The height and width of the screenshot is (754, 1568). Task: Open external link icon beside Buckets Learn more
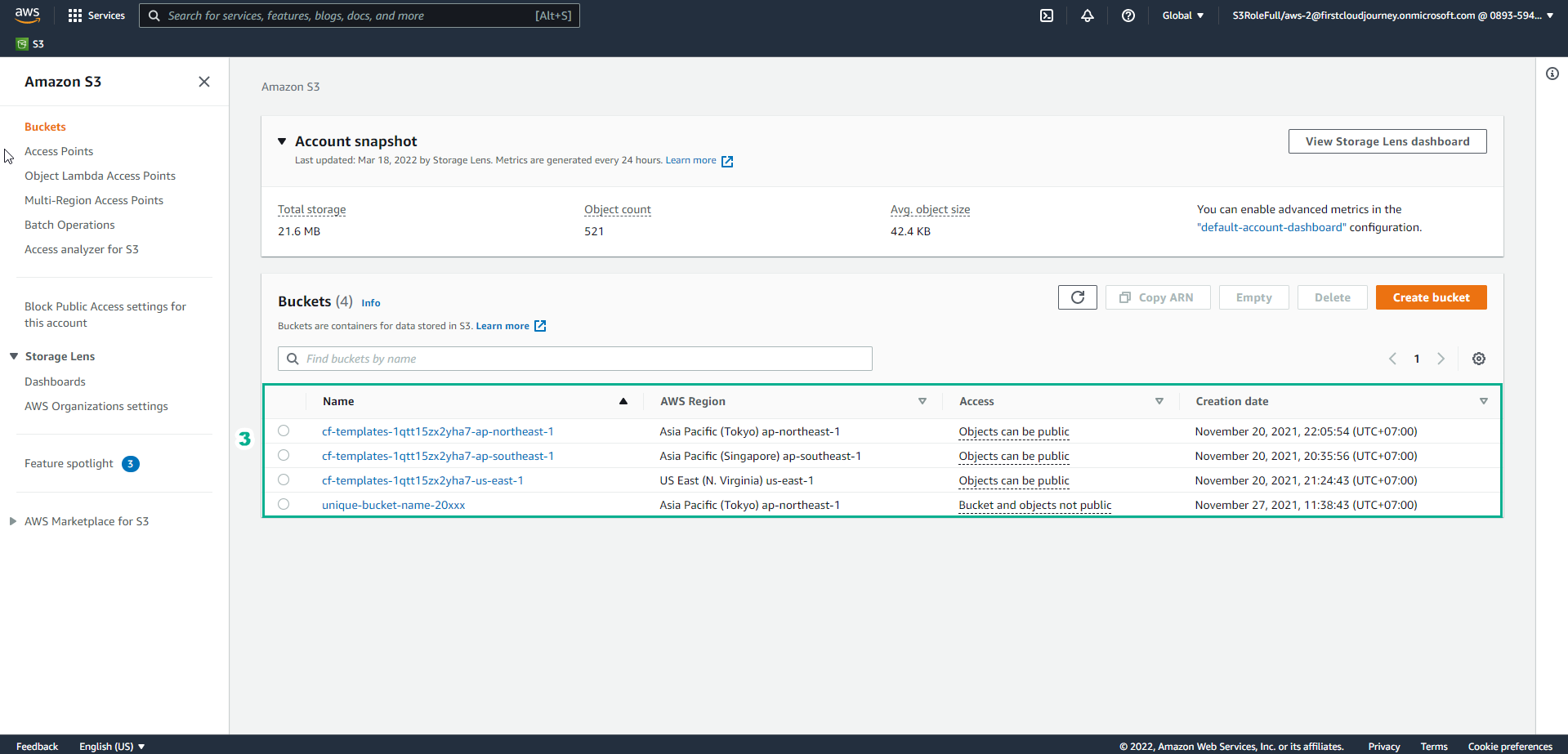coord(540,326)
